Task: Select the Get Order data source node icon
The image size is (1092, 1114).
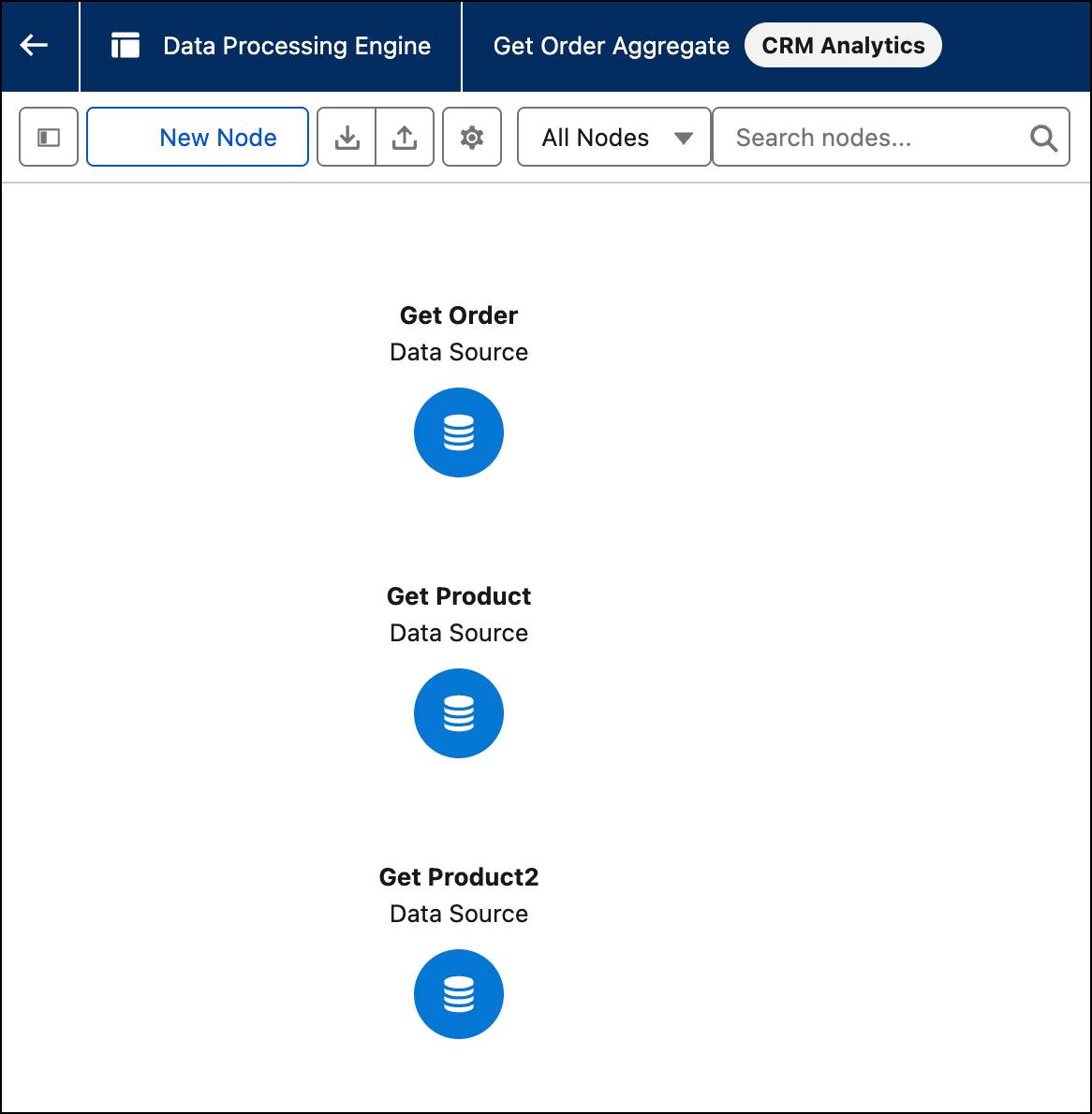Action: [x=459, y=432]
